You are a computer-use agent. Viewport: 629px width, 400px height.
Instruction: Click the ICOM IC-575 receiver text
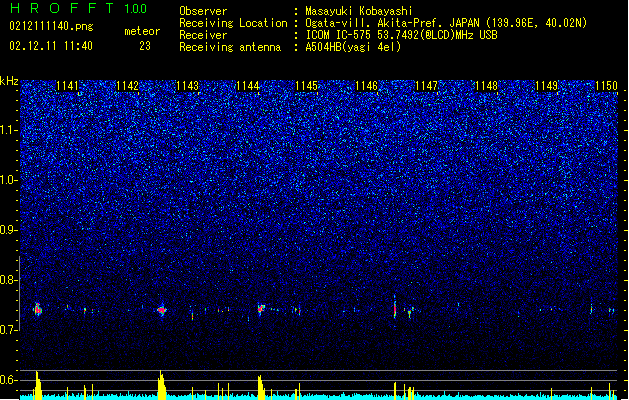[x=401, y=35]
